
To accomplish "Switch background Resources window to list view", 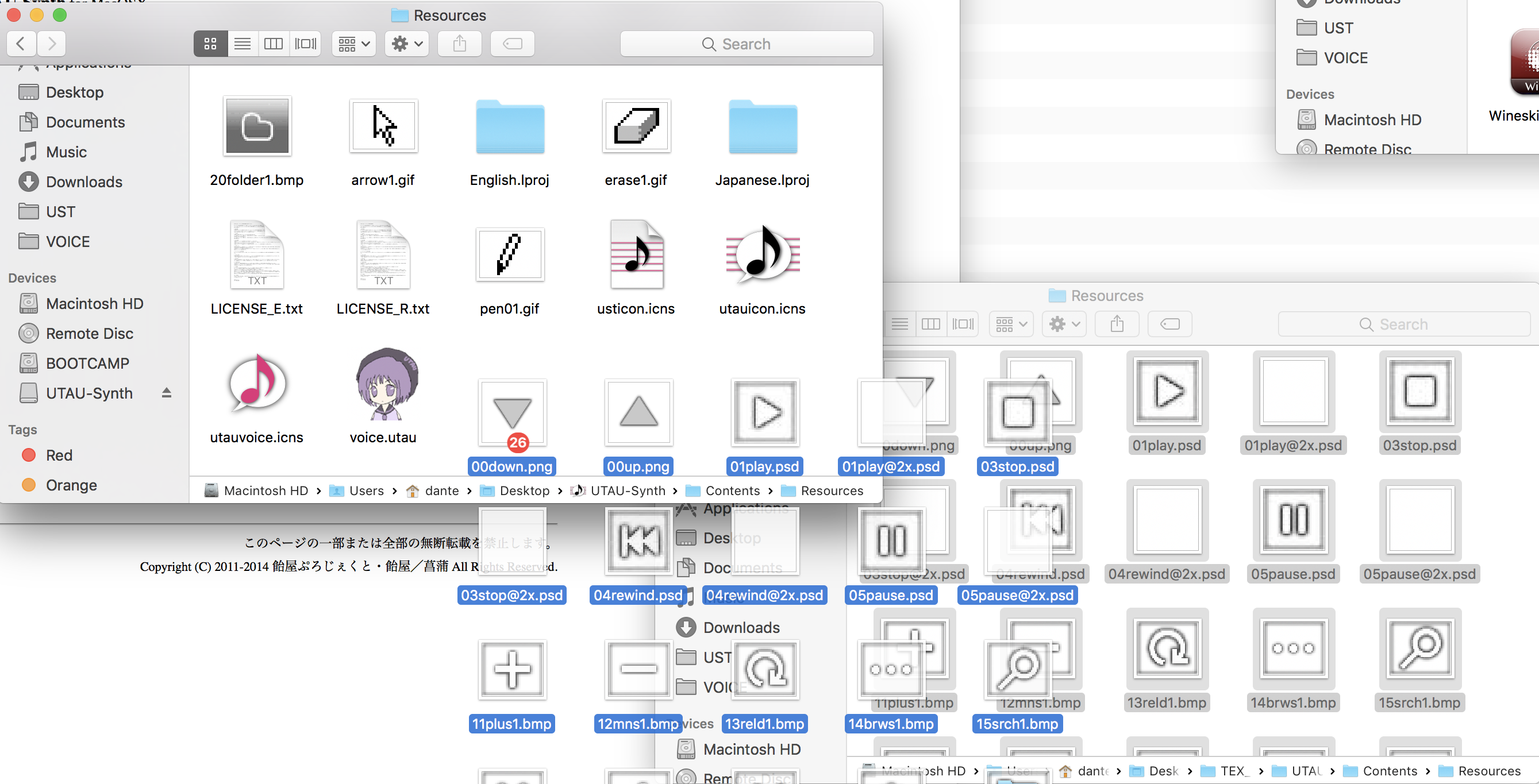I will pyautogui.click(x=900, y=325).
